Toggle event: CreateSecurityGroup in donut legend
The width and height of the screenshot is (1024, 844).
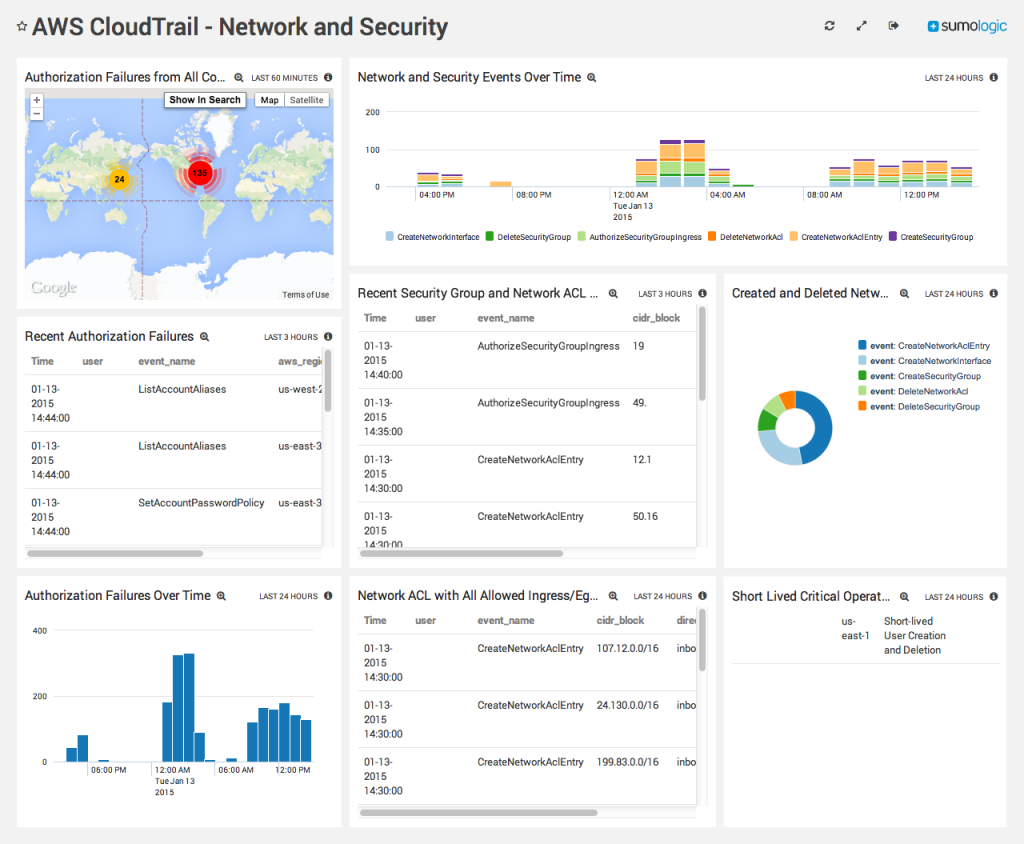[x=920, y=376]
